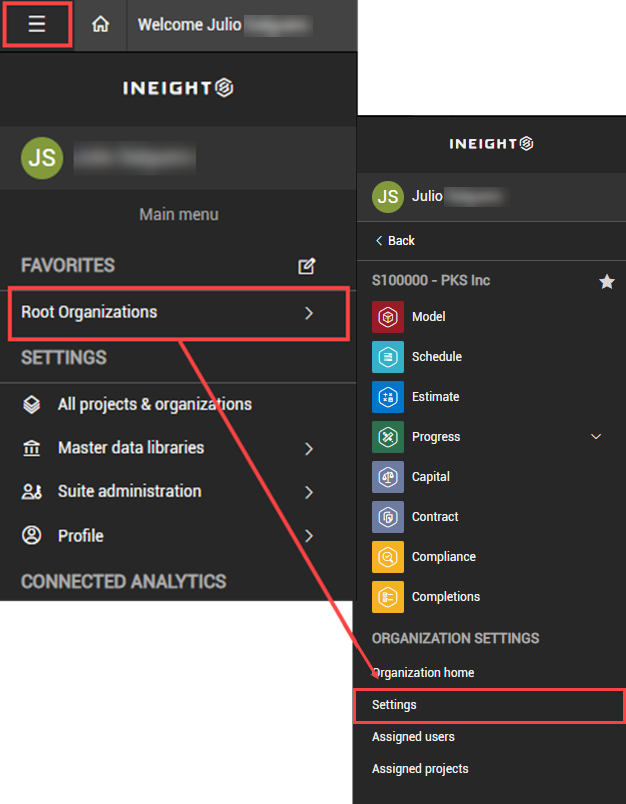Select Settings under Organization Settings
Screen dimensions: 626x804
tap(394, 705)
